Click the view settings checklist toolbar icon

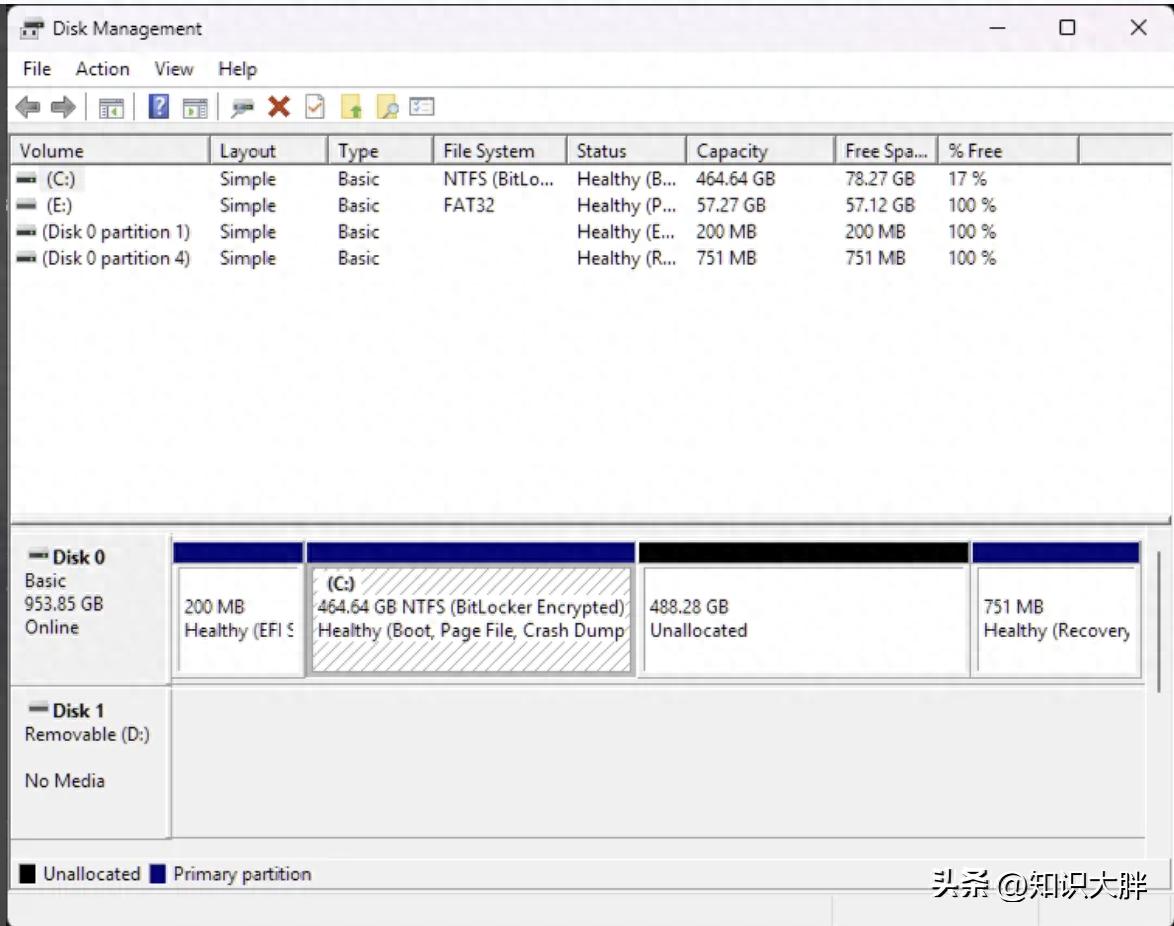pos(422,107)
